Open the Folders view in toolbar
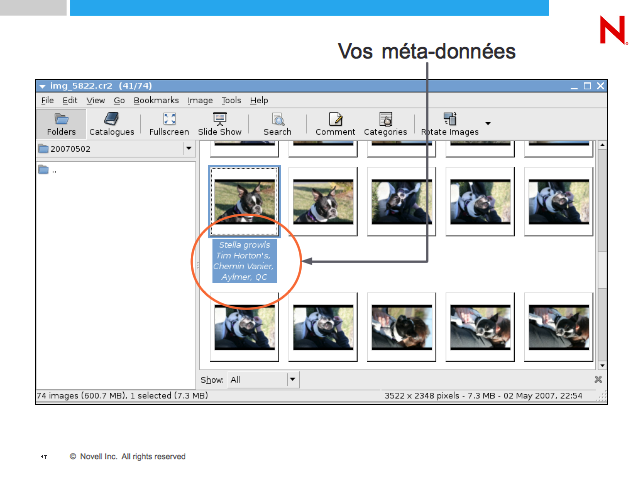This screenshot has height=480, width=640. [x=61, y=123]
